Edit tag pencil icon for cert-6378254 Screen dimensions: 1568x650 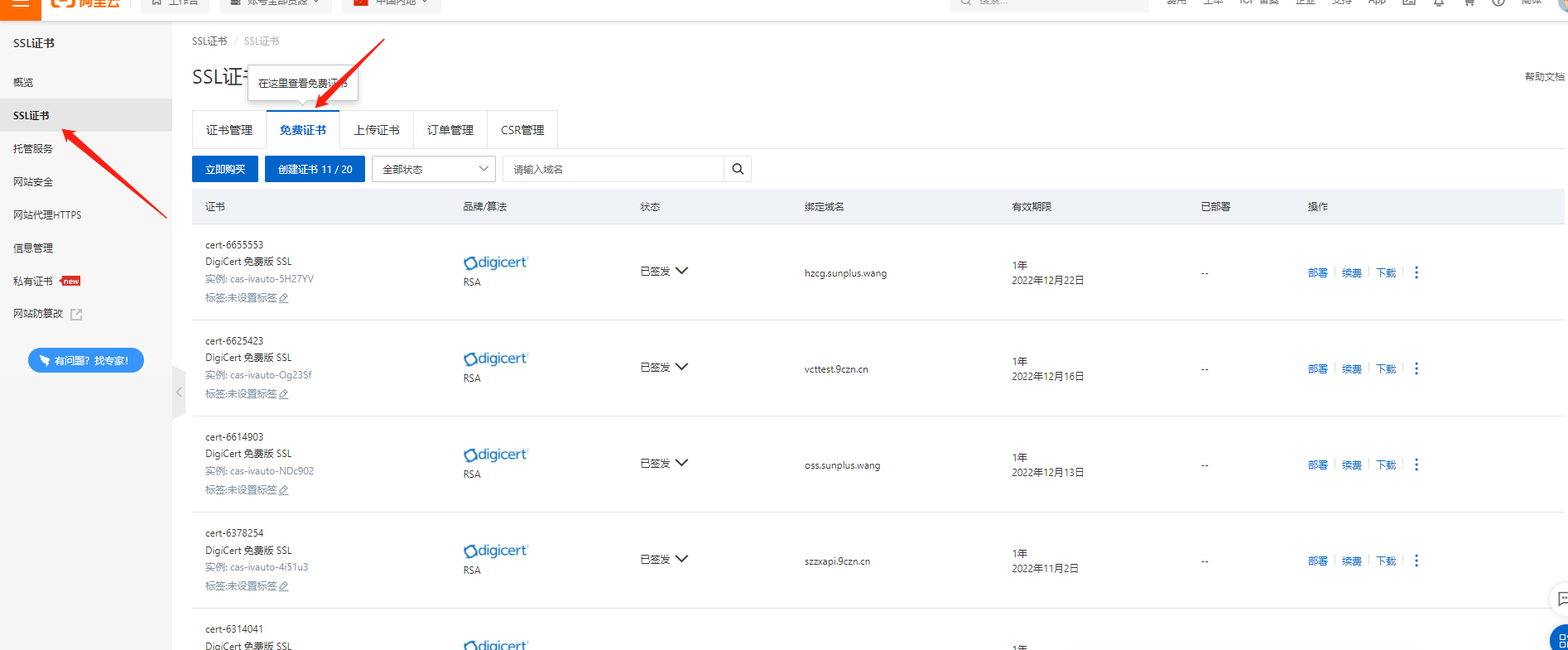(283, 586)
